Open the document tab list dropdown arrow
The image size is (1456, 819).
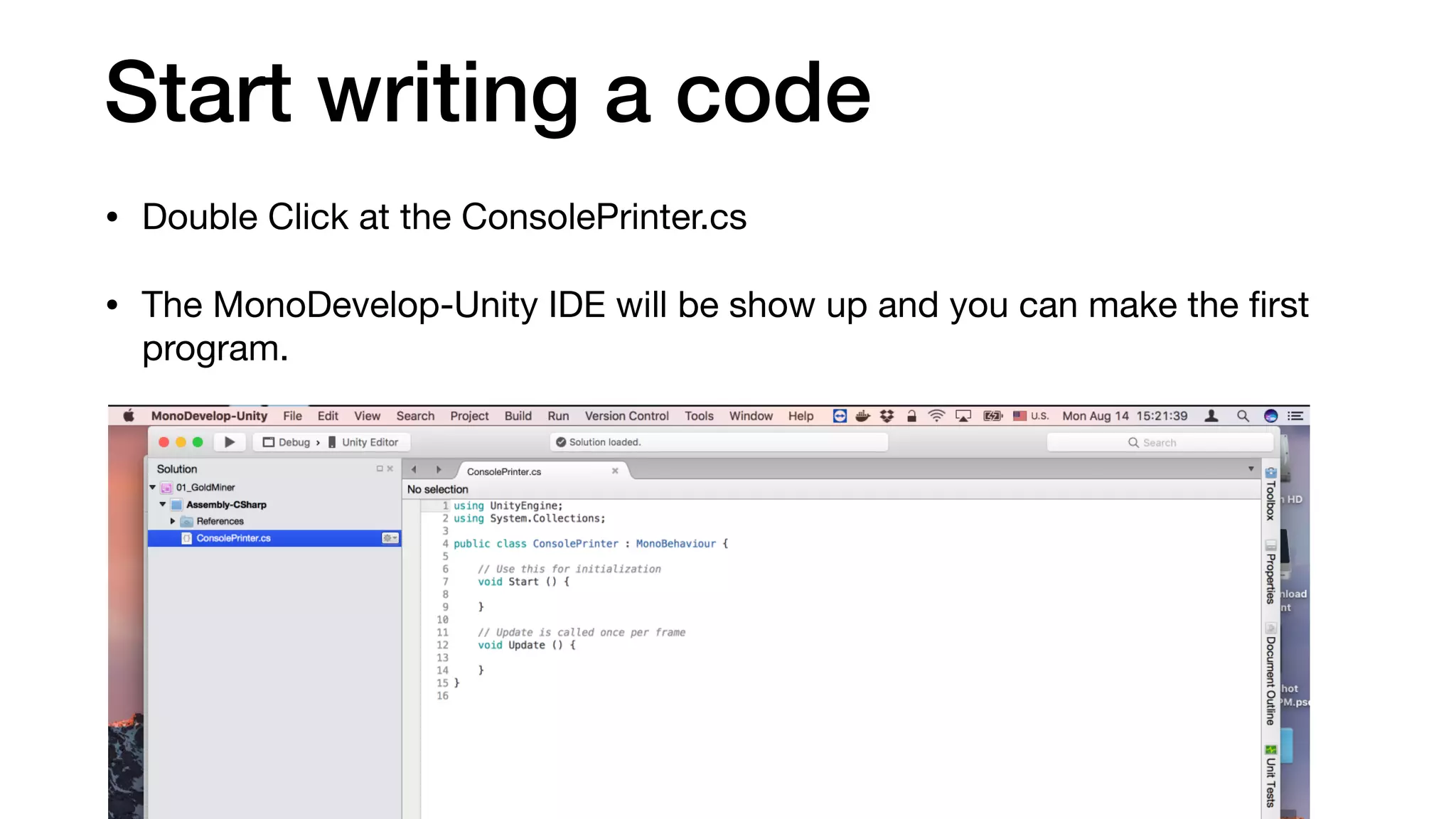pos(1251,469)
